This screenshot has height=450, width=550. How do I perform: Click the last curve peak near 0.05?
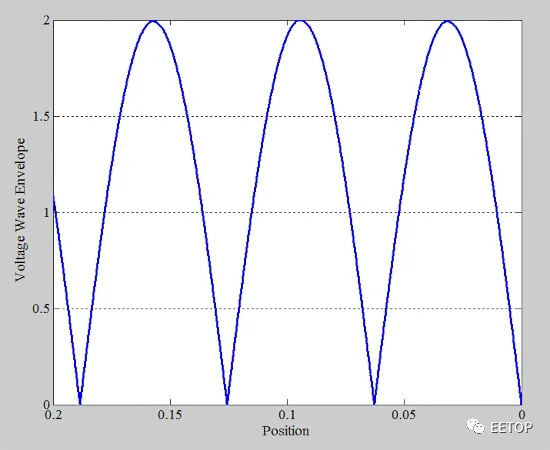(x=447, y=21)
